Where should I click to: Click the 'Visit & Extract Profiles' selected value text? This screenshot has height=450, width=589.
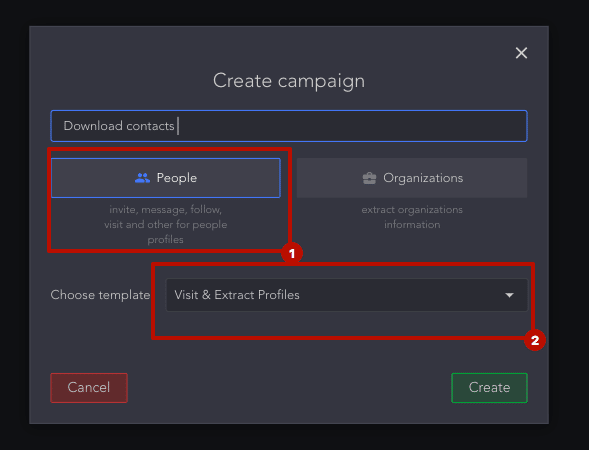click(x=237, y=295)
